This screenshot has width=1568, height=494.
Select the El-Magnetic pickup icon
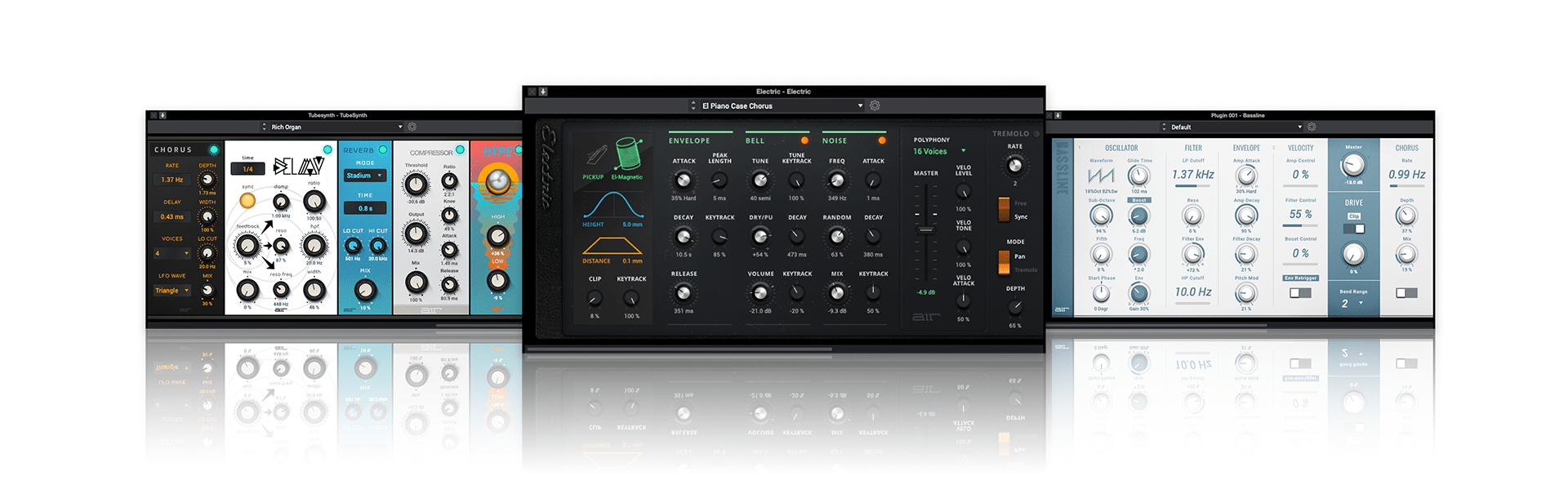point(628,155)
